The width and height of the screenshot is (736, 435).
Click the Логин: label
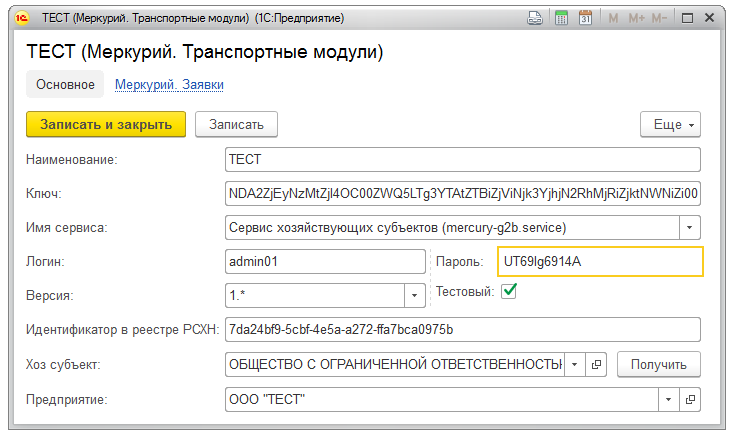coord(45,261)
